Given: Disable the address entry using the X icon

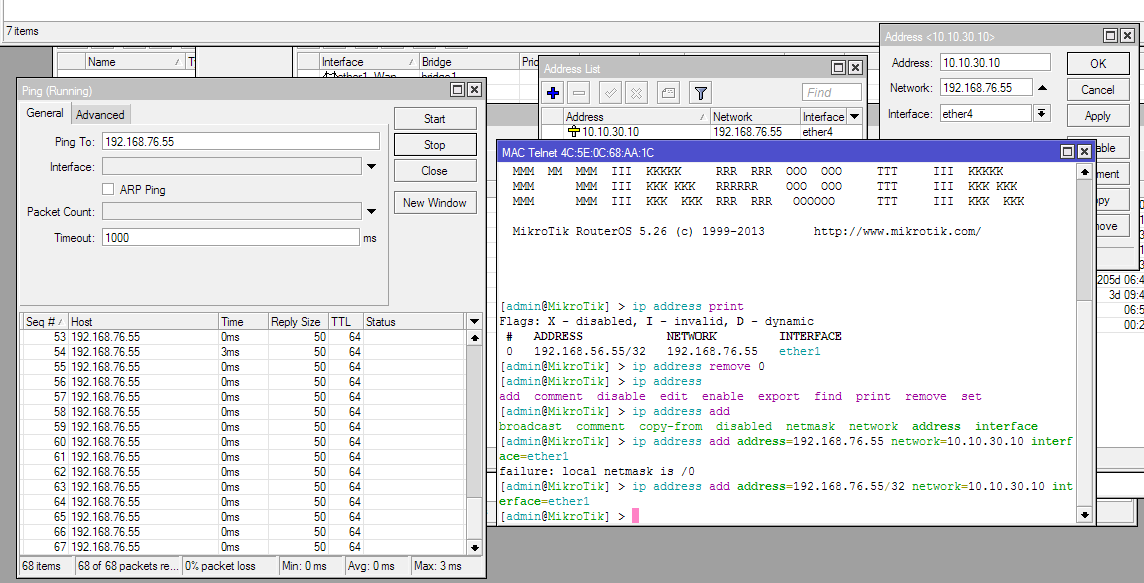Looking at the screenshot, I should tap(636, 93).
